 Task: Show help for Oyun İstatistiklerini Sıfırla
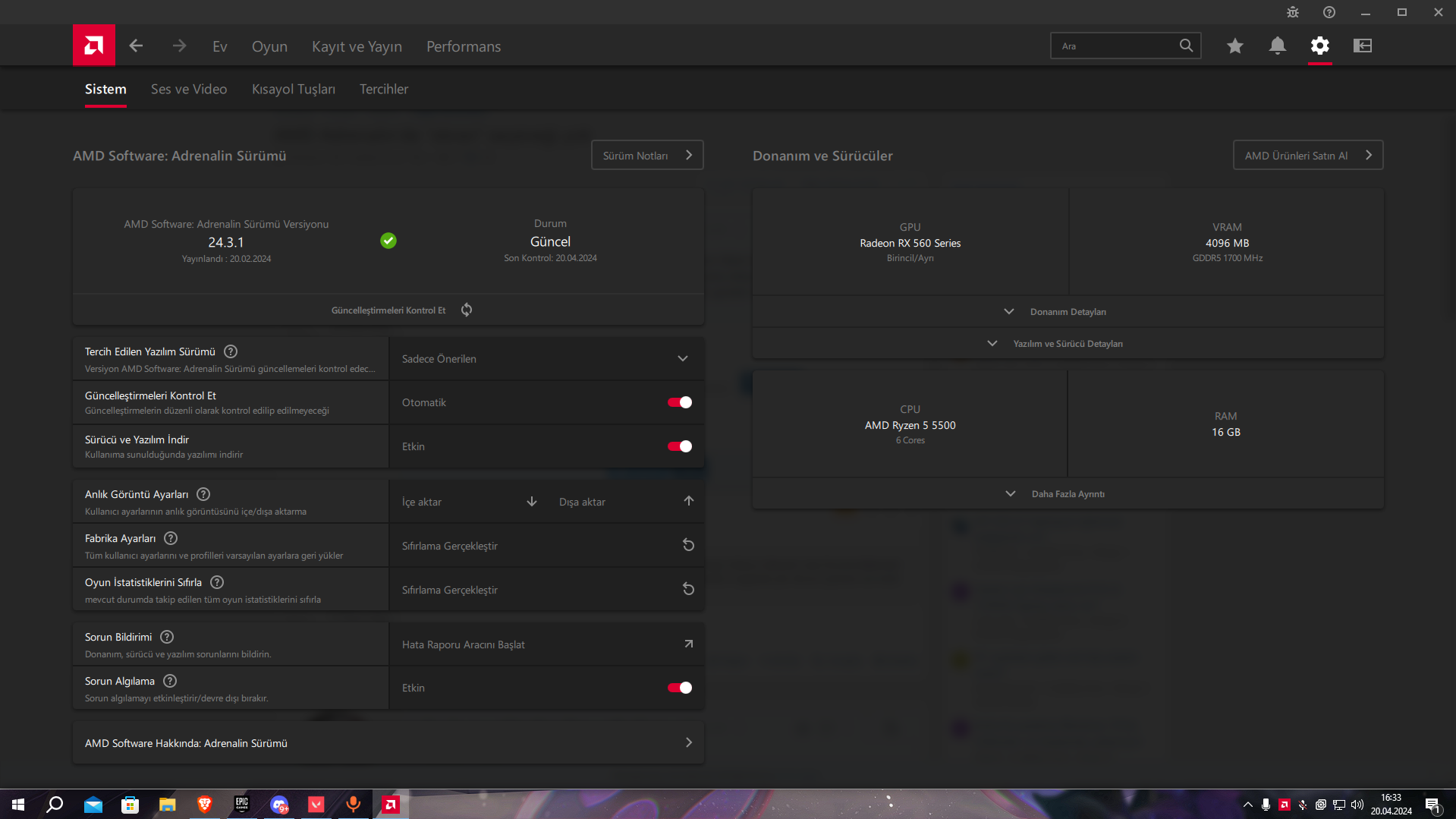(217, 582)
